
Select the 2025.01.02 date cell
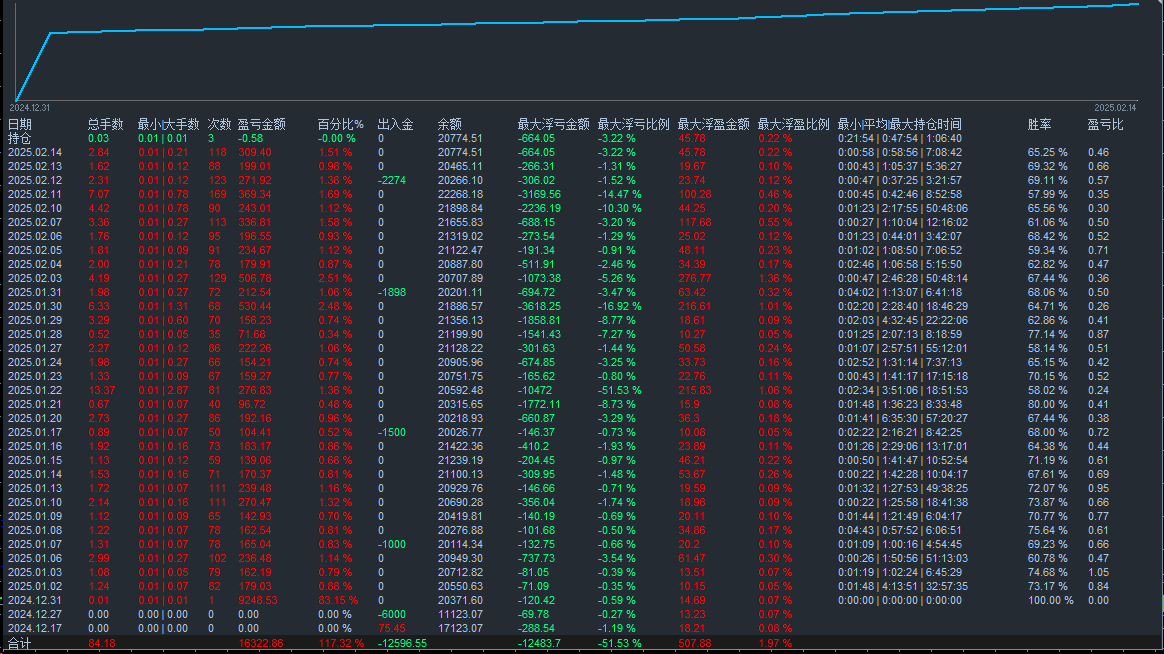35,586
